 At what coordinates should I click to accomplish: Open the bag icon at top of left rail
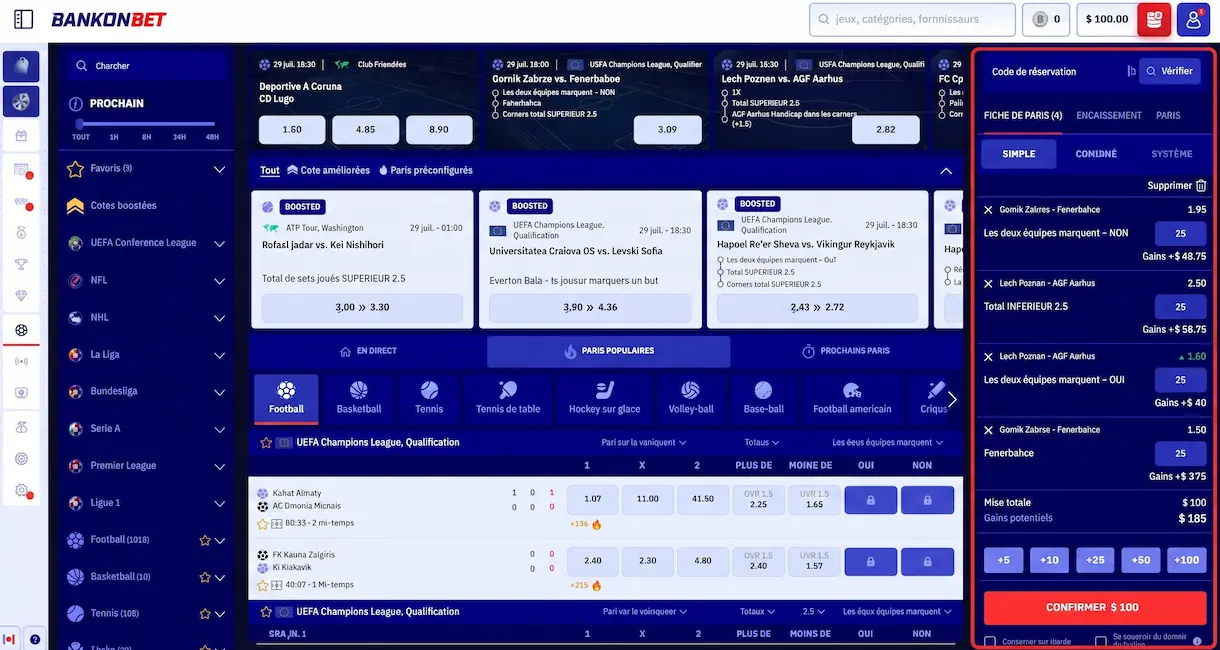pos(21,67)
